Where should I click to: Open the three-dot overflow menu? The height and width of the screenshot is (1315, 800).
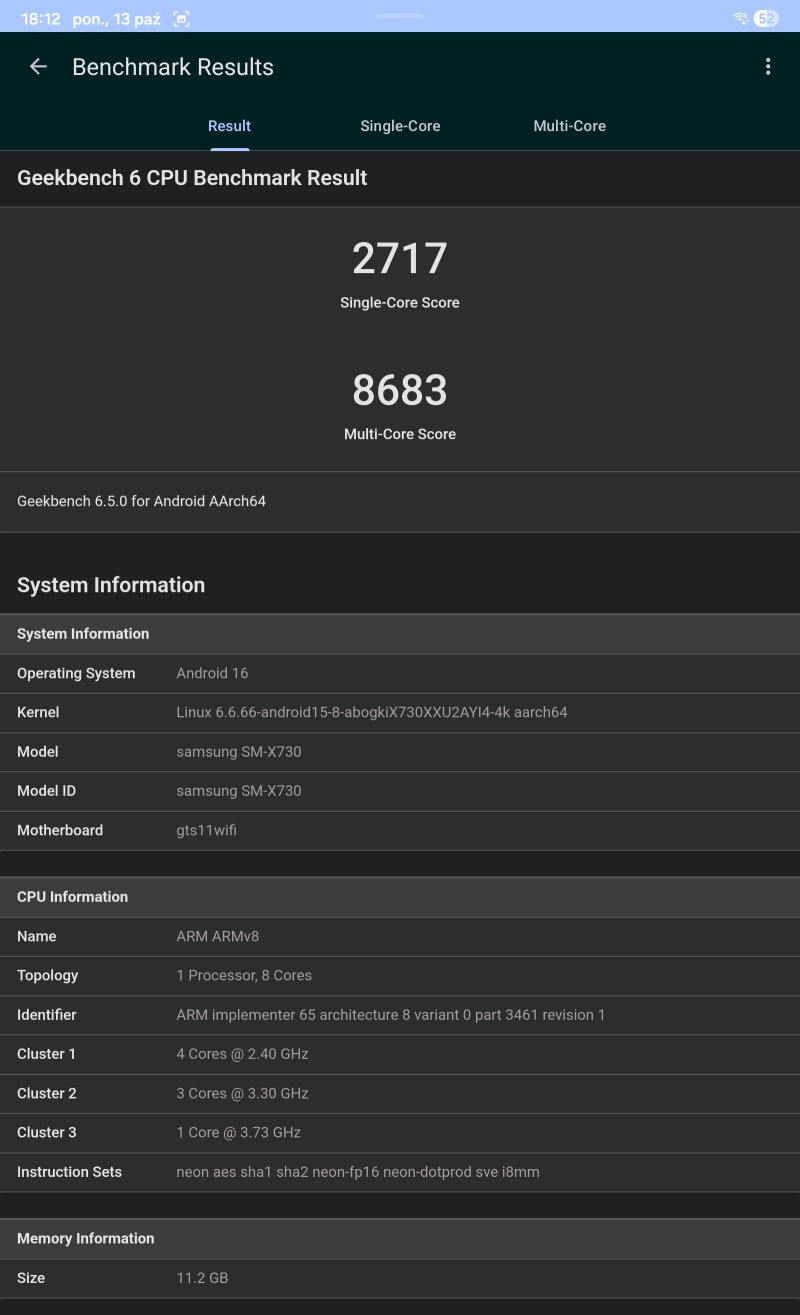click(x=768, y=67)
